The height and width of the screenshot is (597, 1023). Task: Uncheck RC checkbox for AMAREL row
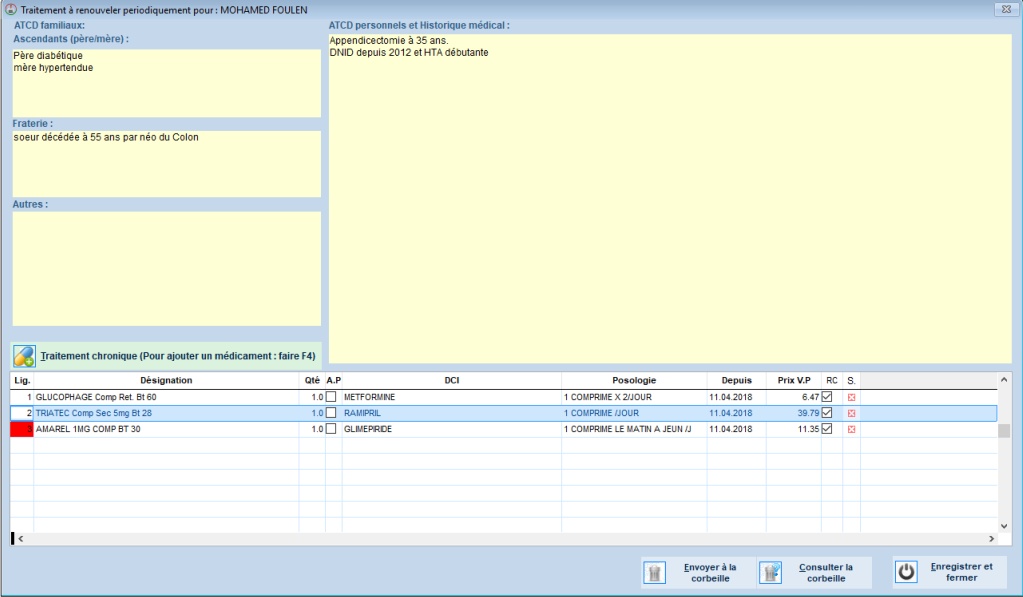(x=827, y=429)
